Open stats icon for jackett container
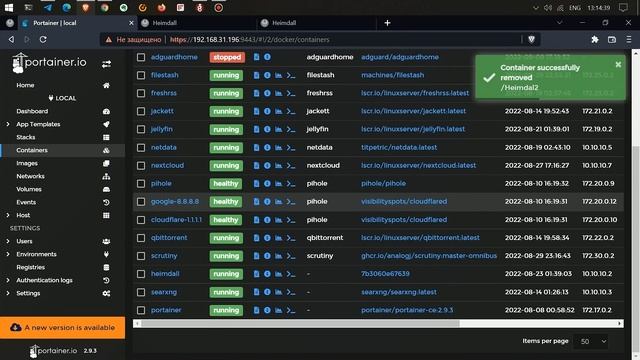The height and width of the screenshot is (360, 640). click(278, 111)
